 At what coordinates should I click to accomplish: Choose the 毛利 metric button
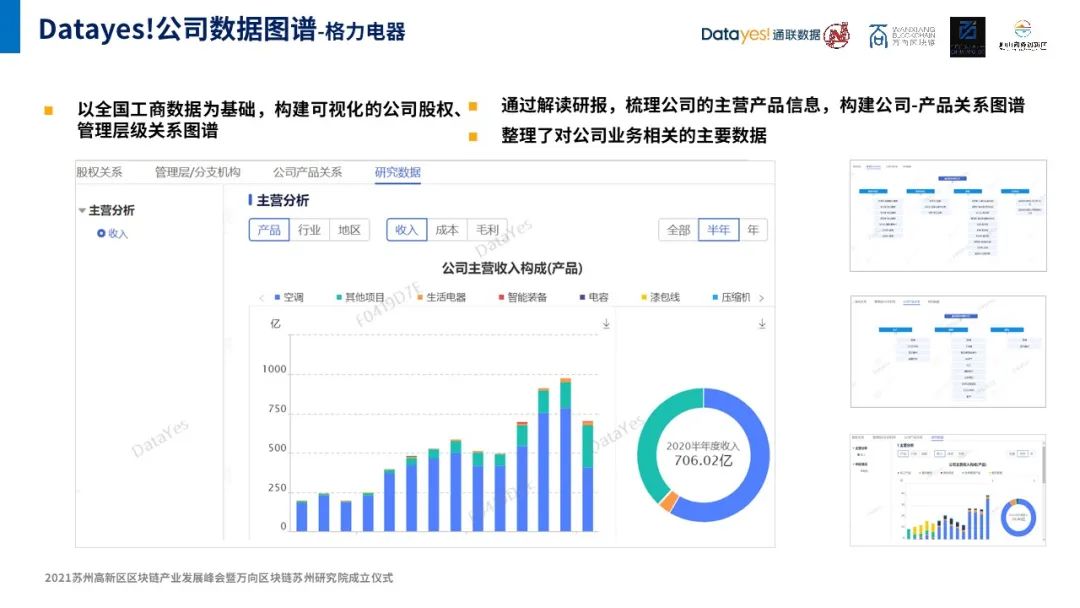(487, 230)
